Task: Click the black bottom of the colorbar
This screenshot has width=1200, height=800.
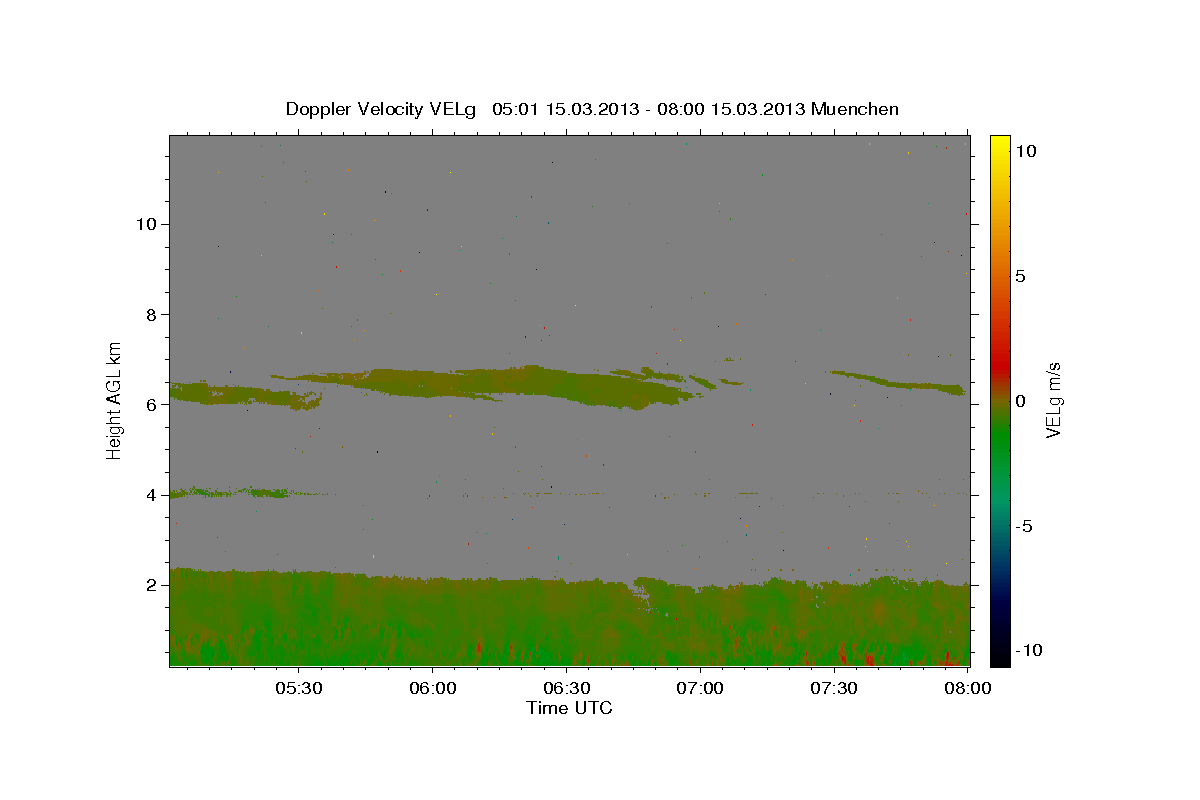Action: pyautogui.click(x=999, y=655)
